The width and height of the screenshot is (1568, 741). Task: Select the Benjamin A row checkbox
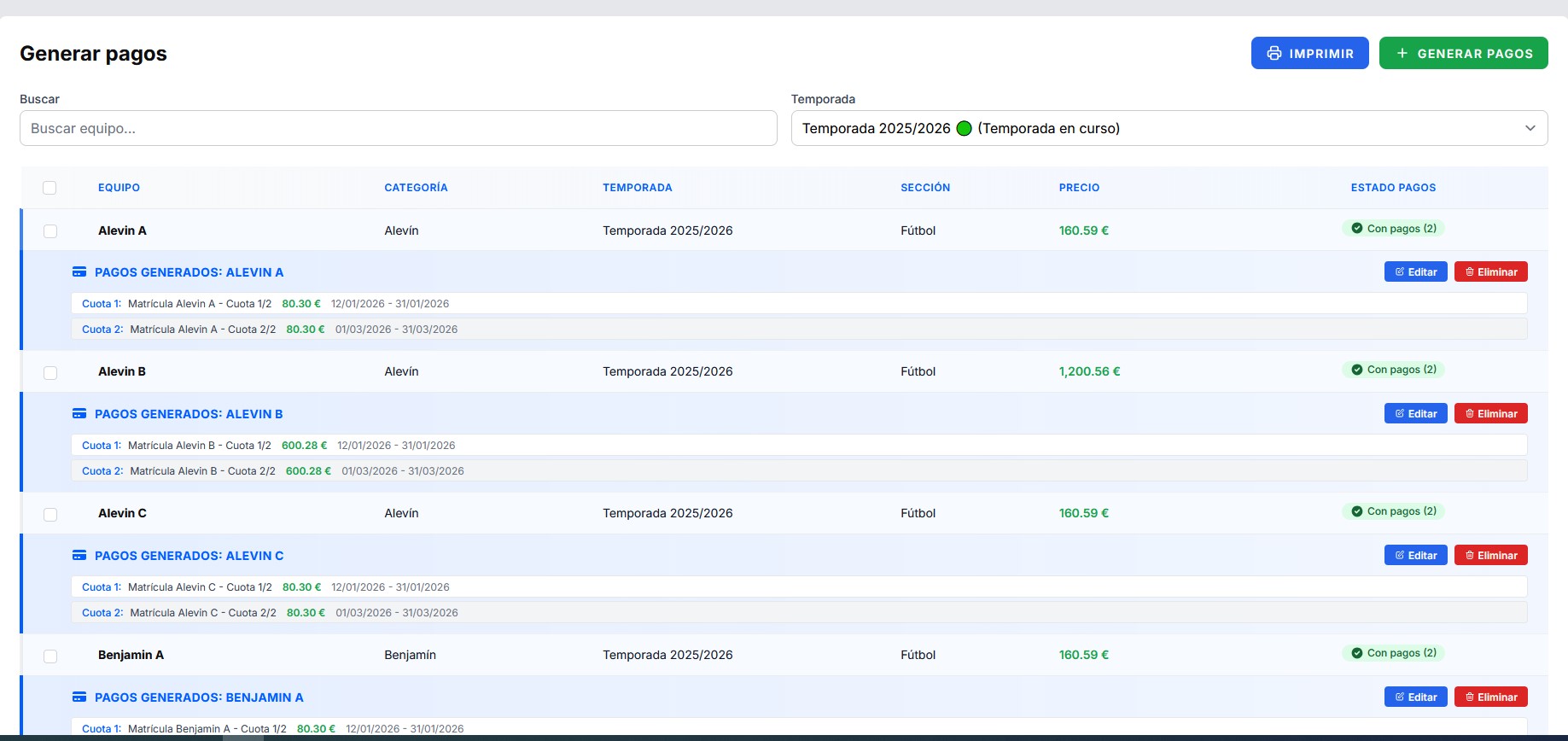(50, 656)
